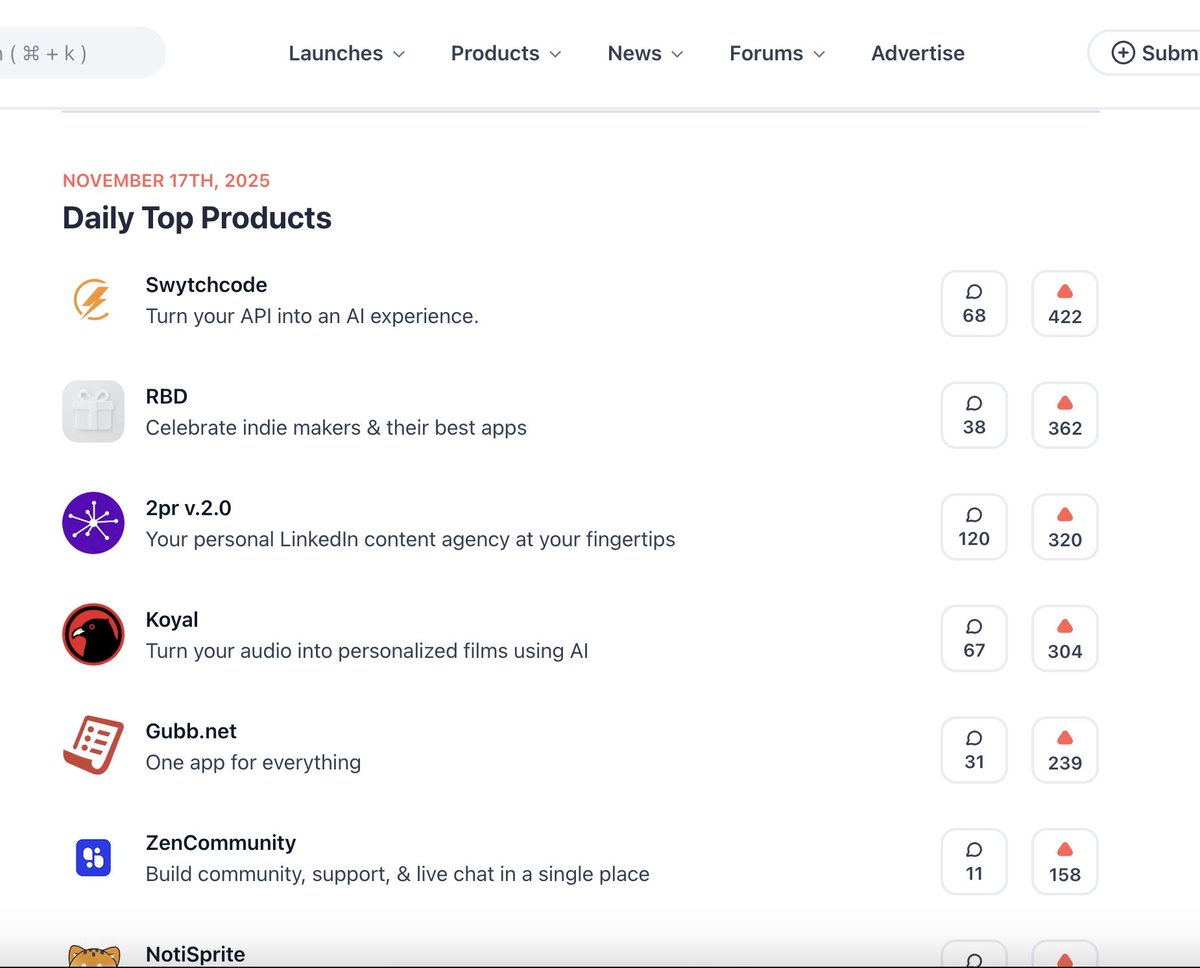Open the Gubb.net receipt list logo

click(93, 746)
